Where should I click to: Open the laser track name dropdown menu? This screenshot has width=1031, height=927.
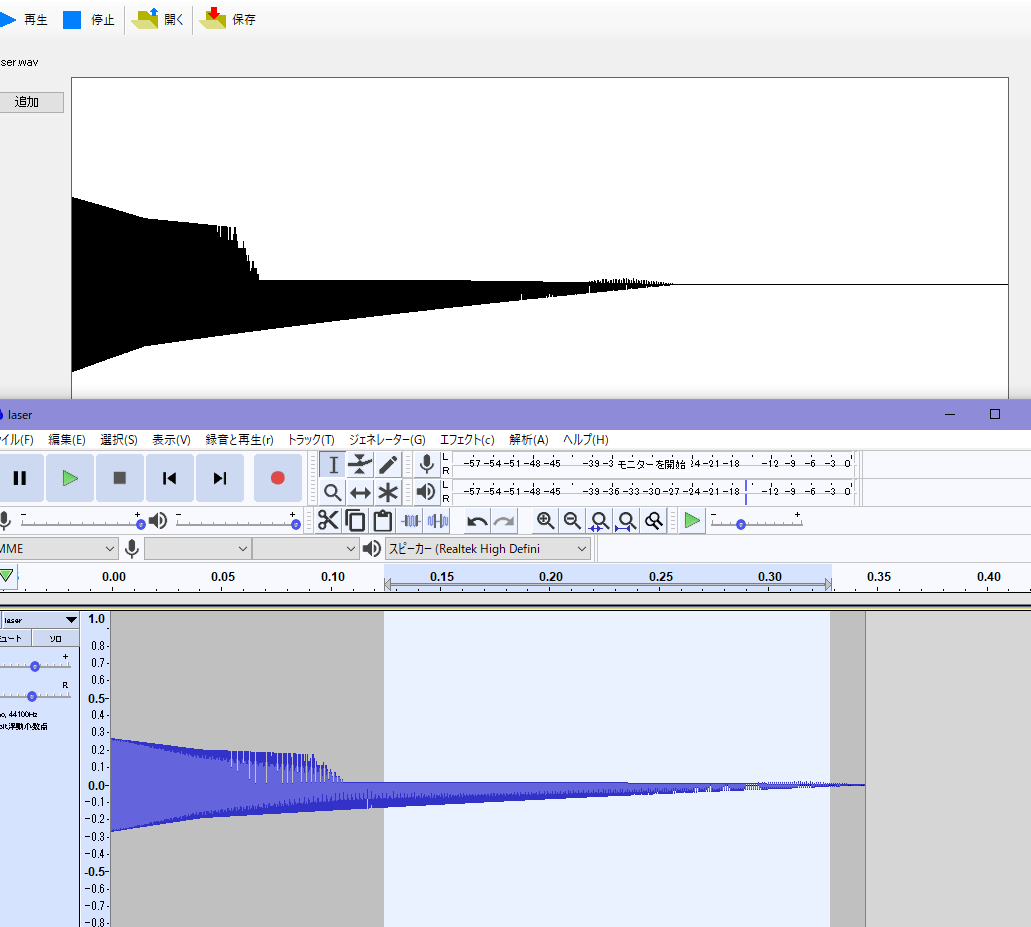pyautogui.click(x=40, y=620)
